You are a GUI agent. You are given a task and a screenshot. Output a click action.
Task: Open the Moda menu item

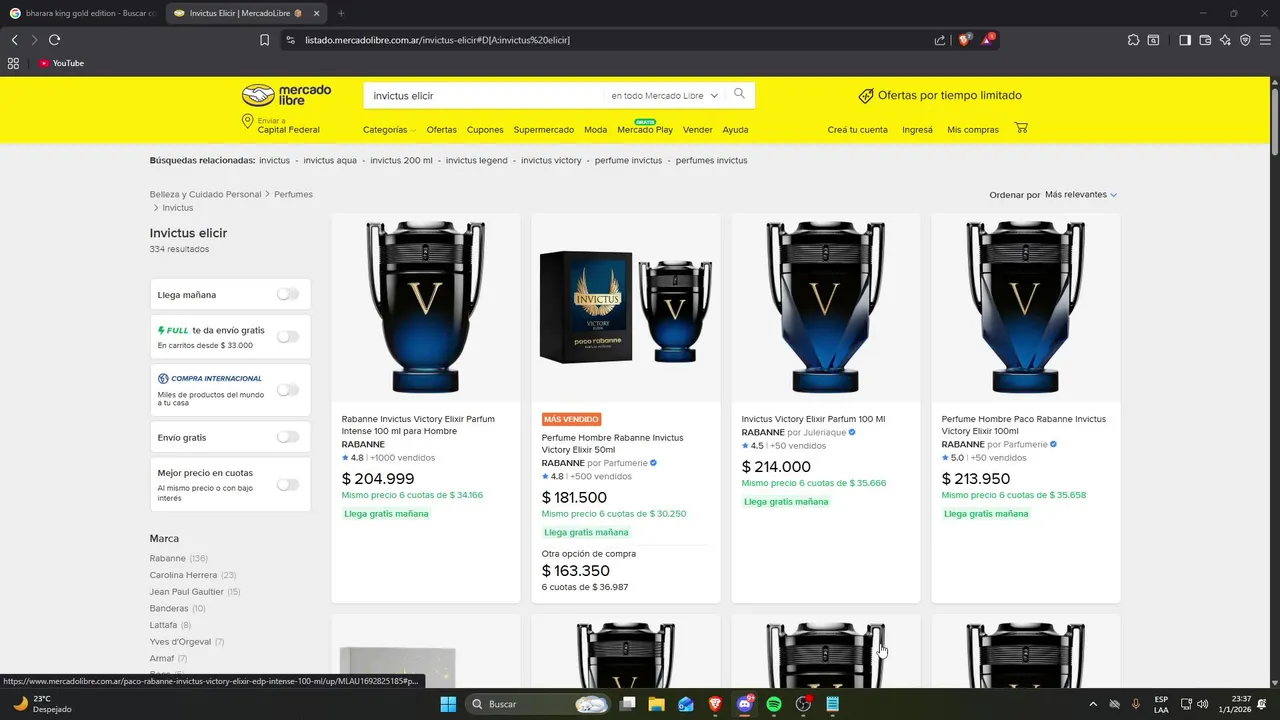595,130
